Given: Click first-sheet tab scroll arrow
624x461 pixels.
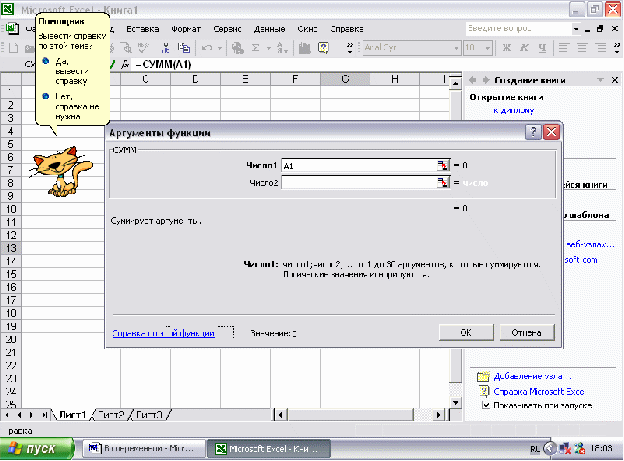Looking at the screenshot, I should point(7,415).
